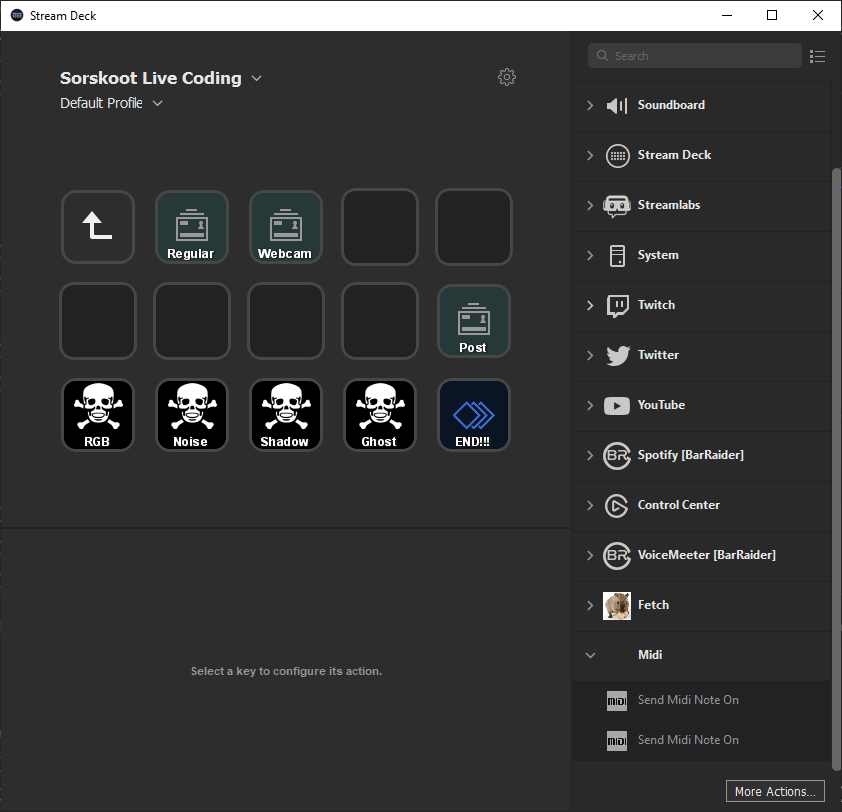Expand the Control Center chevron
This screenshot has height=812, width=842.
tap(590, 505)
